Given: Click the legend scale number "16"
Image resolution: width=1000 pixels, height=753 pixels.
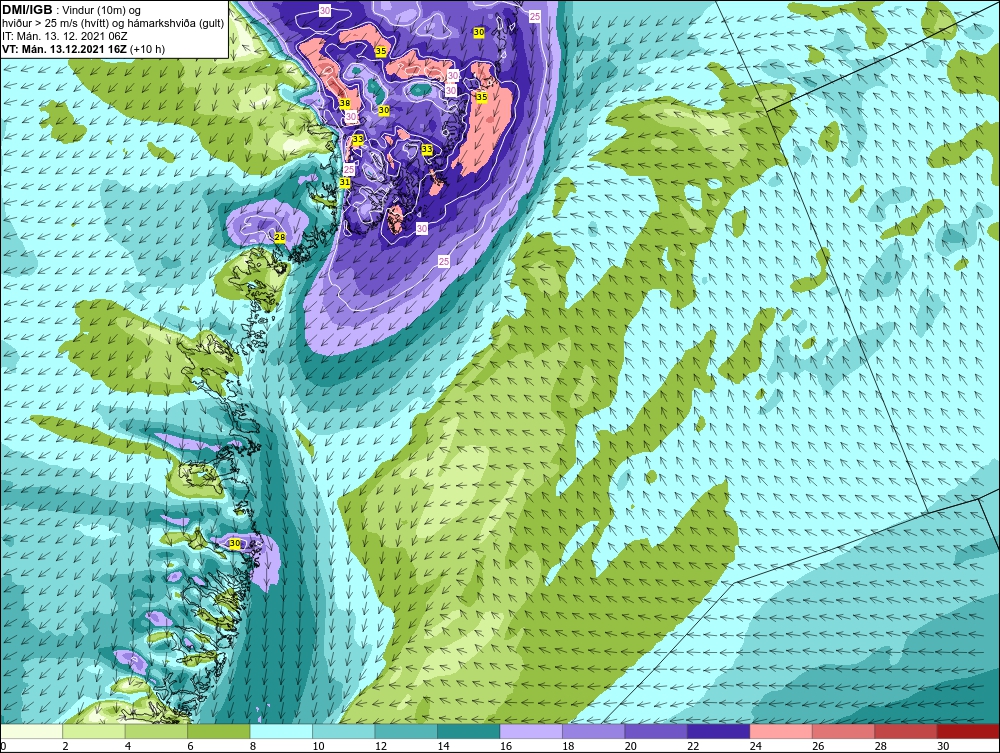Looking at the screenshot, I should [506, 746].
